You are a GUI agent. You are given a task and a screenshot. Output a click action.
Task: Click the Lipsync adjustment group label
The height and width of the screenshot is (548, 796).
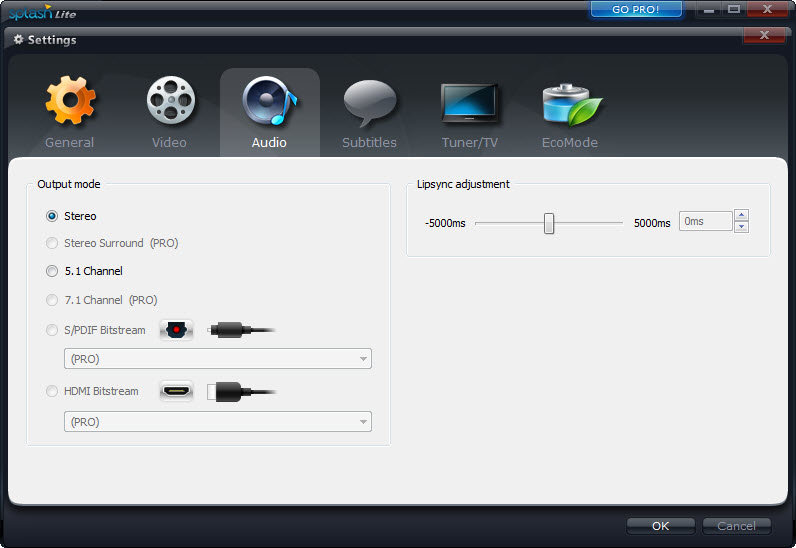click(463, 184)
